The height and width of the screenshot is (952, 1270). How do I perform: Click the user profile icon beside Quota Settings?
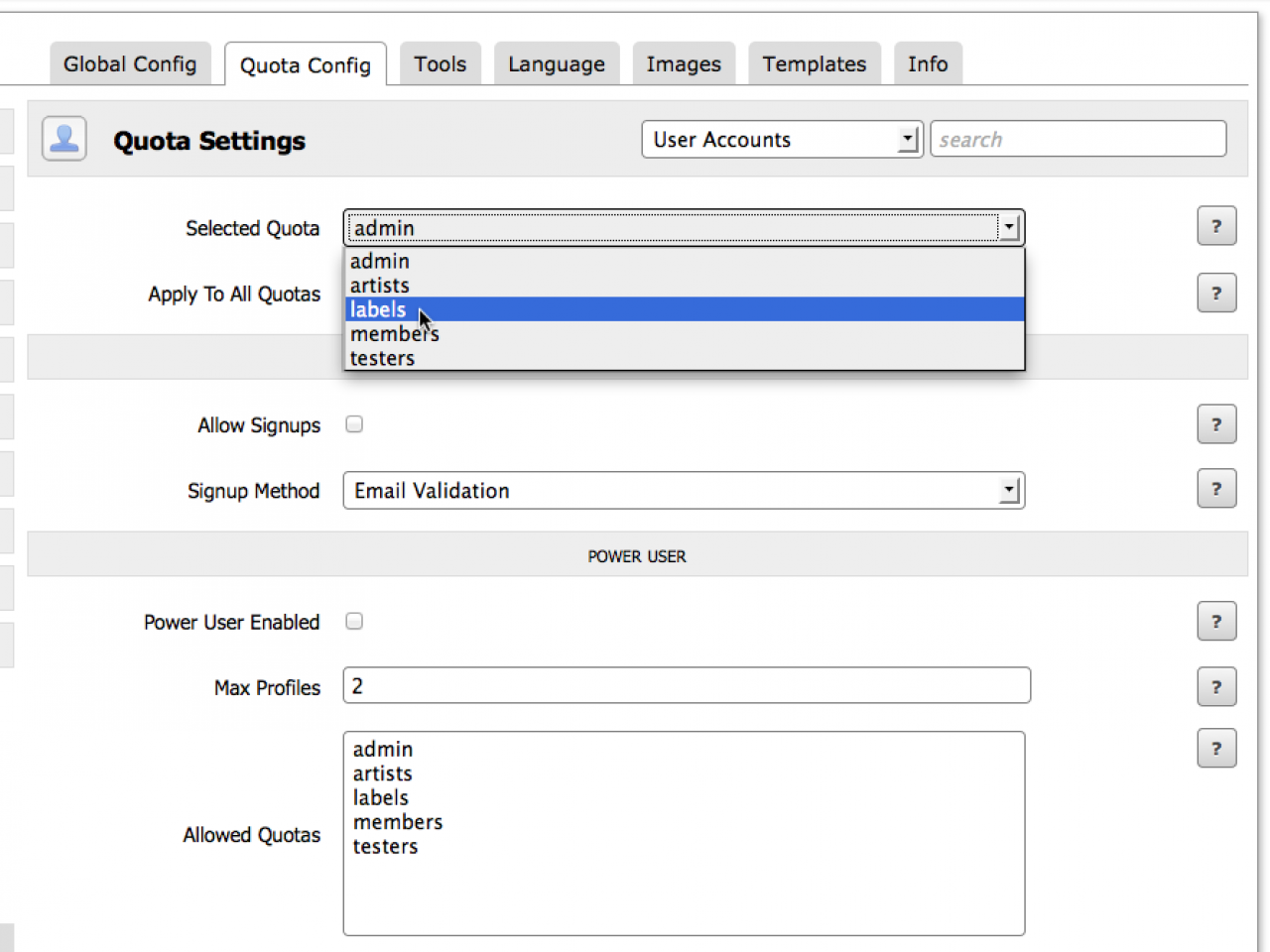[64, 139]
